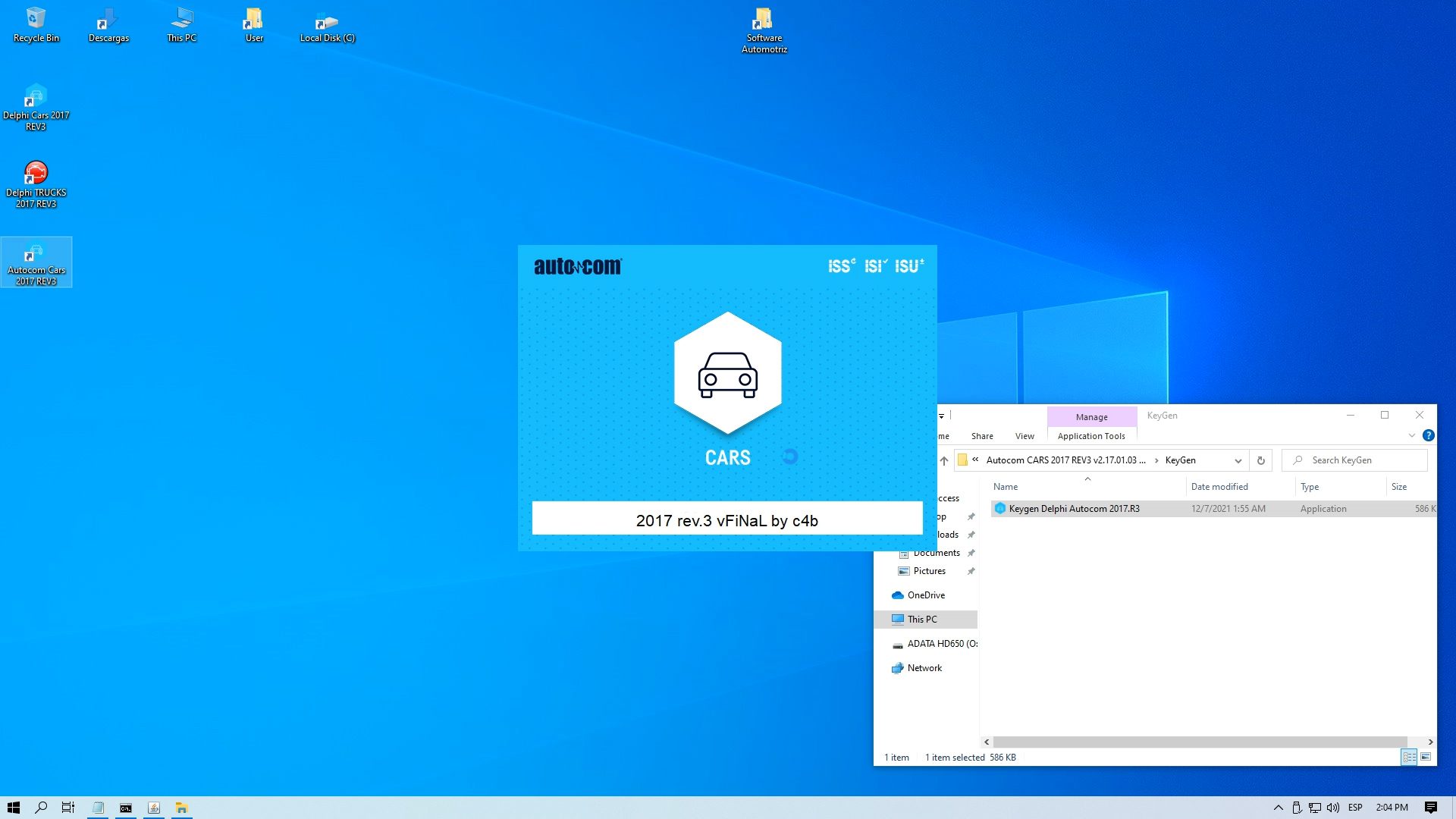Switch to details view in status bar
Viewport: 1456px width, 819px height.
(1409, 757)
